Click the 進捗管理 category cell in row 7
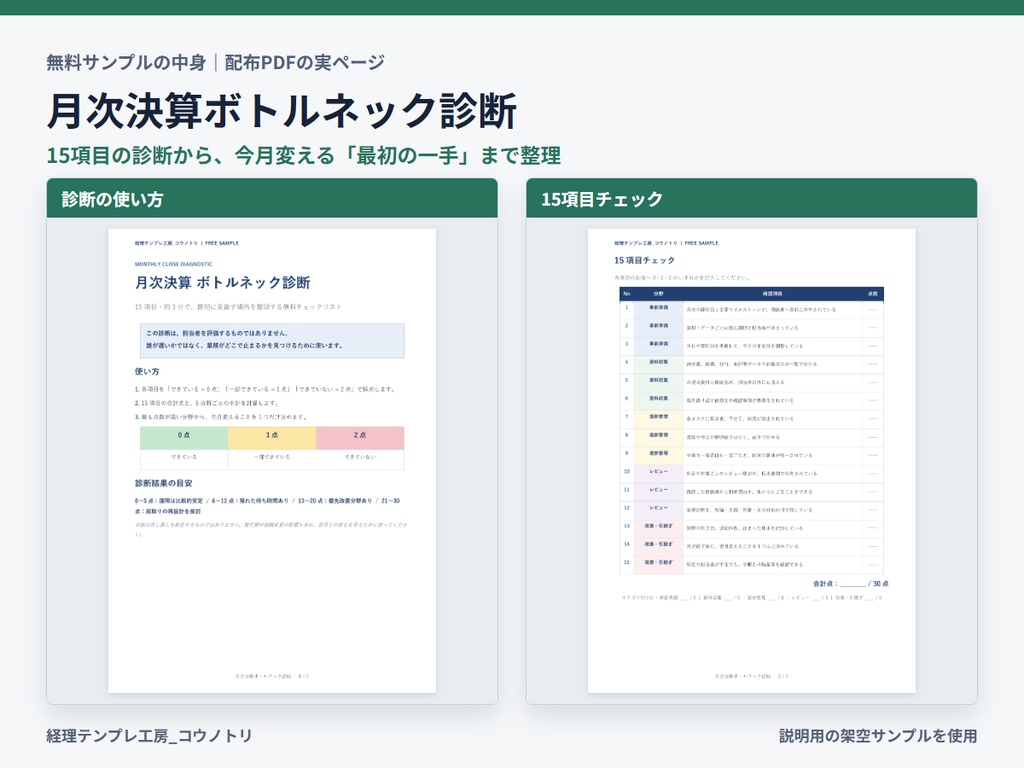Viewport: 1024px width, 768px height. point(658,419)
